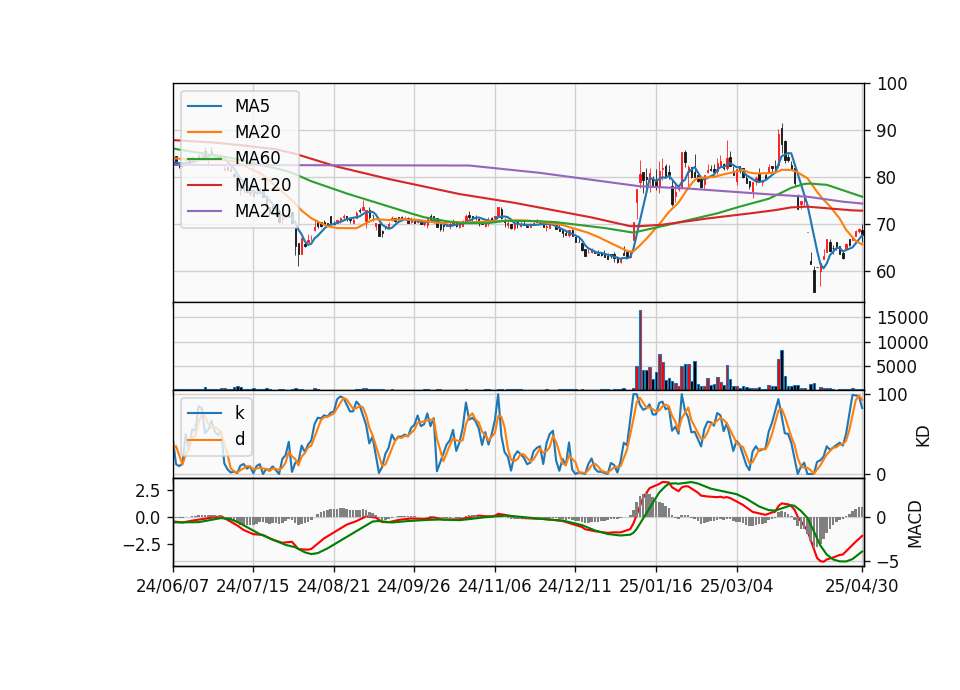This screenshot has width=960, height=690.
Task: Click the volume axis value 5000
Action: 897,367
